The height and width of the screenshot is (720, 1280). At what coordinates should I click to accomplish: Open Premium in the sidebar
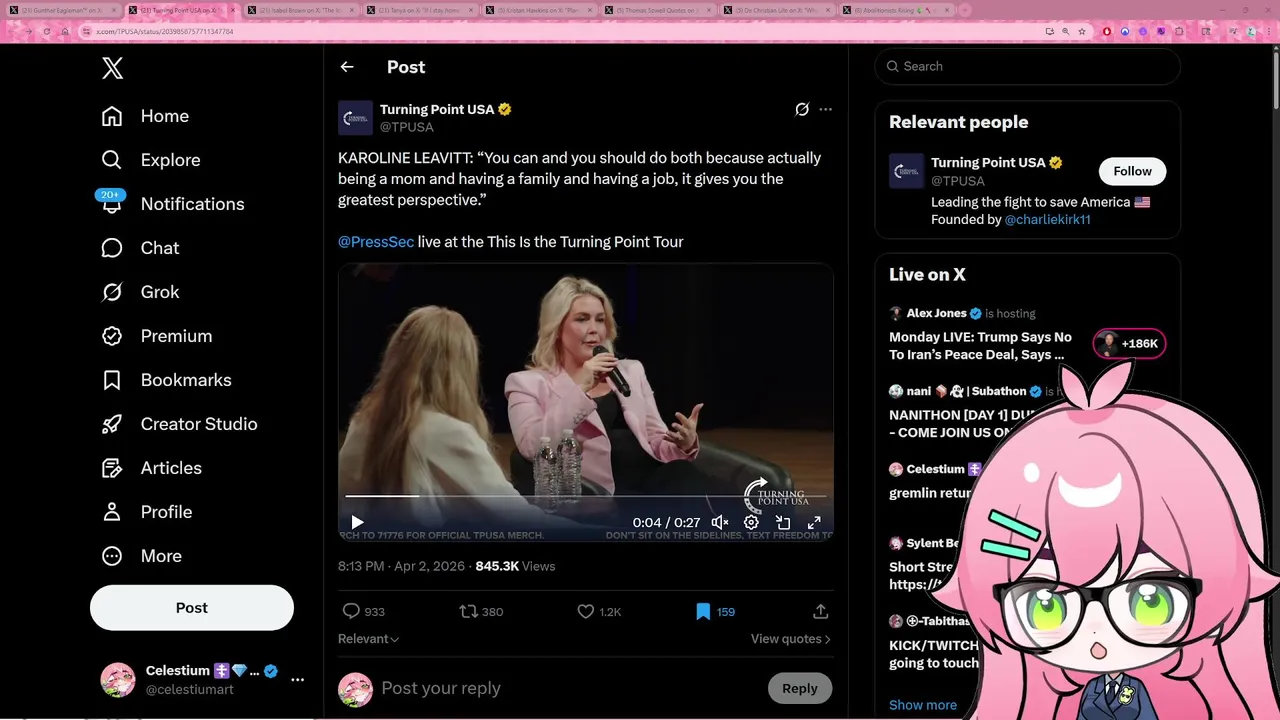click(156, 336)
